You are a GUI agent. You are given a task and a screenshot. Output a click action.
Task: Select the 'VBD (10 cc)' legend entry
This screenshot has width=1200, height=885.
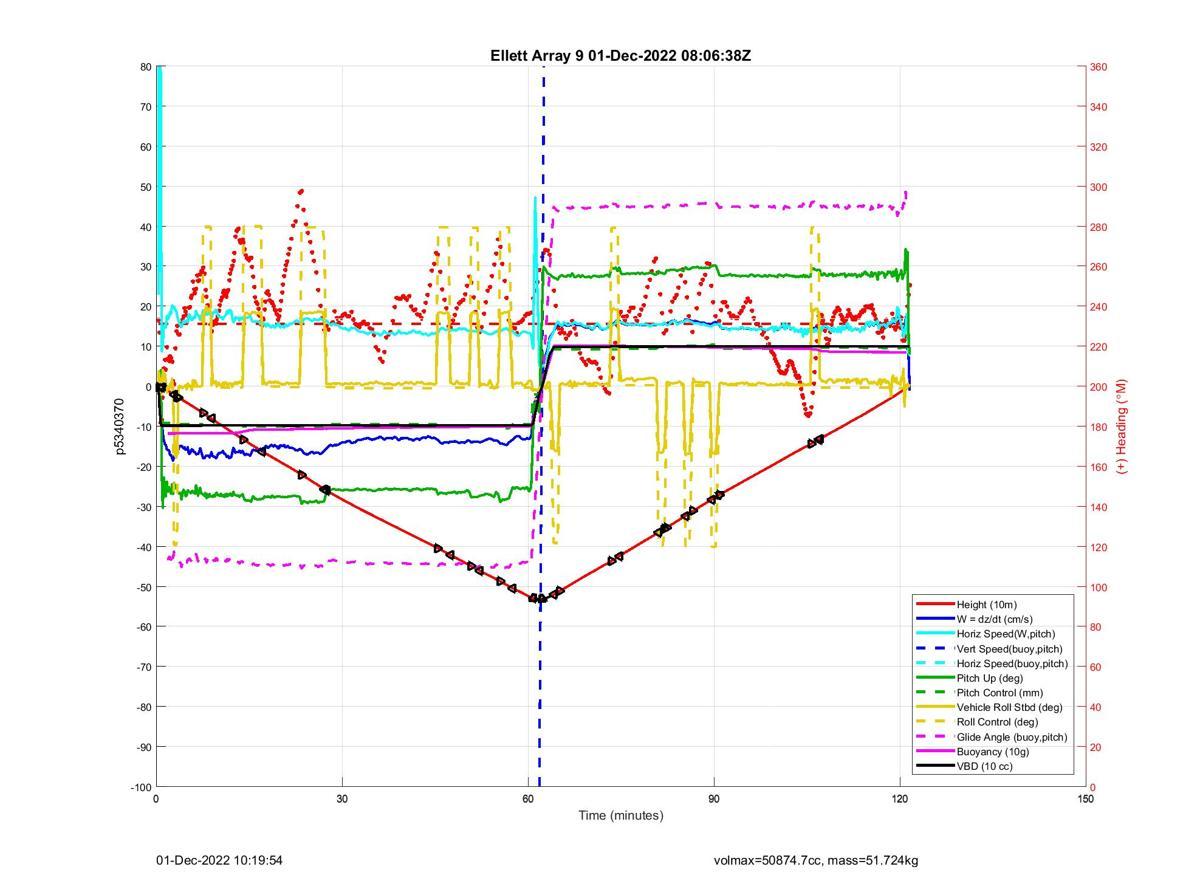[985, 766]
